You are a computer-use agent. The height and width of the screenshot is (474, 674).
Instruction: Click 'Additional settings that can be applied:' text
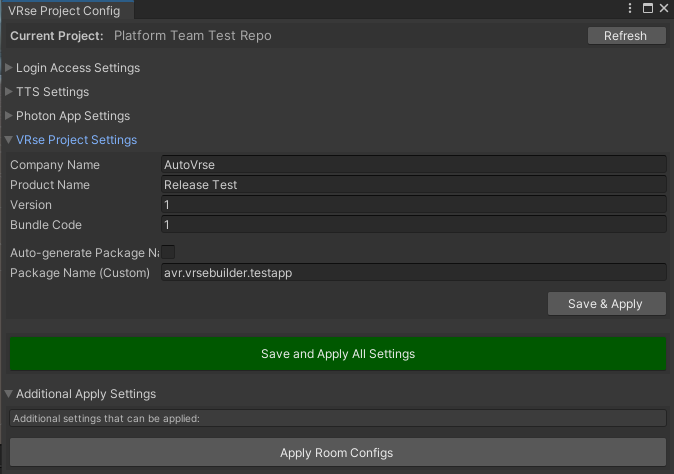[x=106, y=419]
